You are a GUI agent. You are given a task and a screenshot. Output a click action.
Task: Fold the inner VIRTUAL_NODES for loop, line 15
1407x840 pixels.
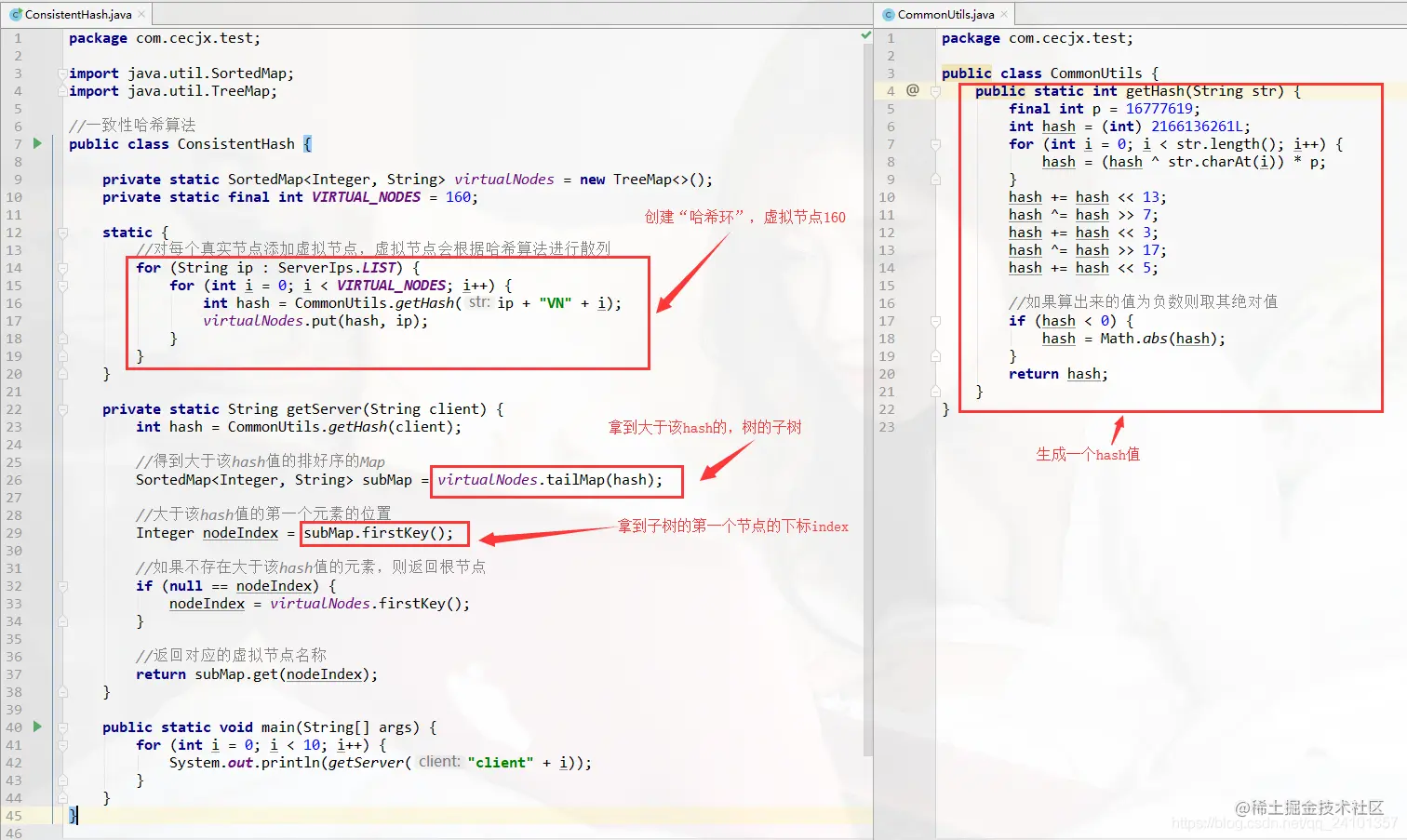62,286
